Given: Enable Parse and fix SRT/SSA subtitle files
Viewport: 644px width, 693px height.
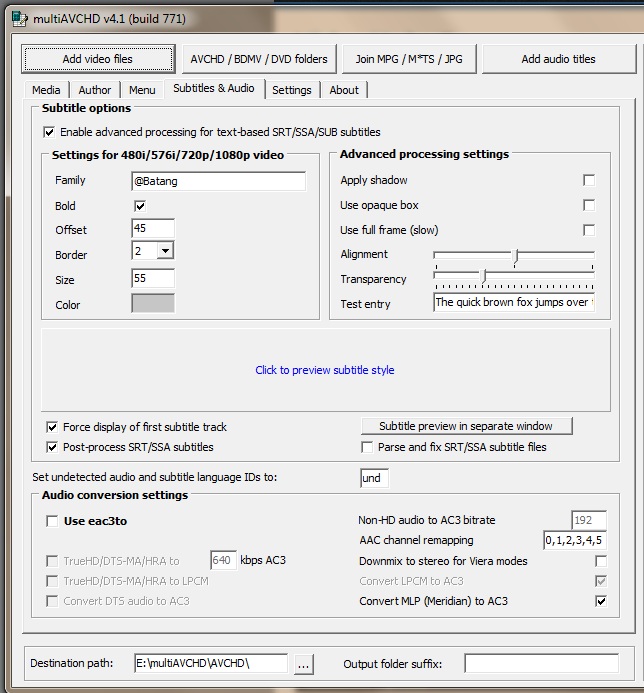Looking at the screenshot, I should click(367, 447).
